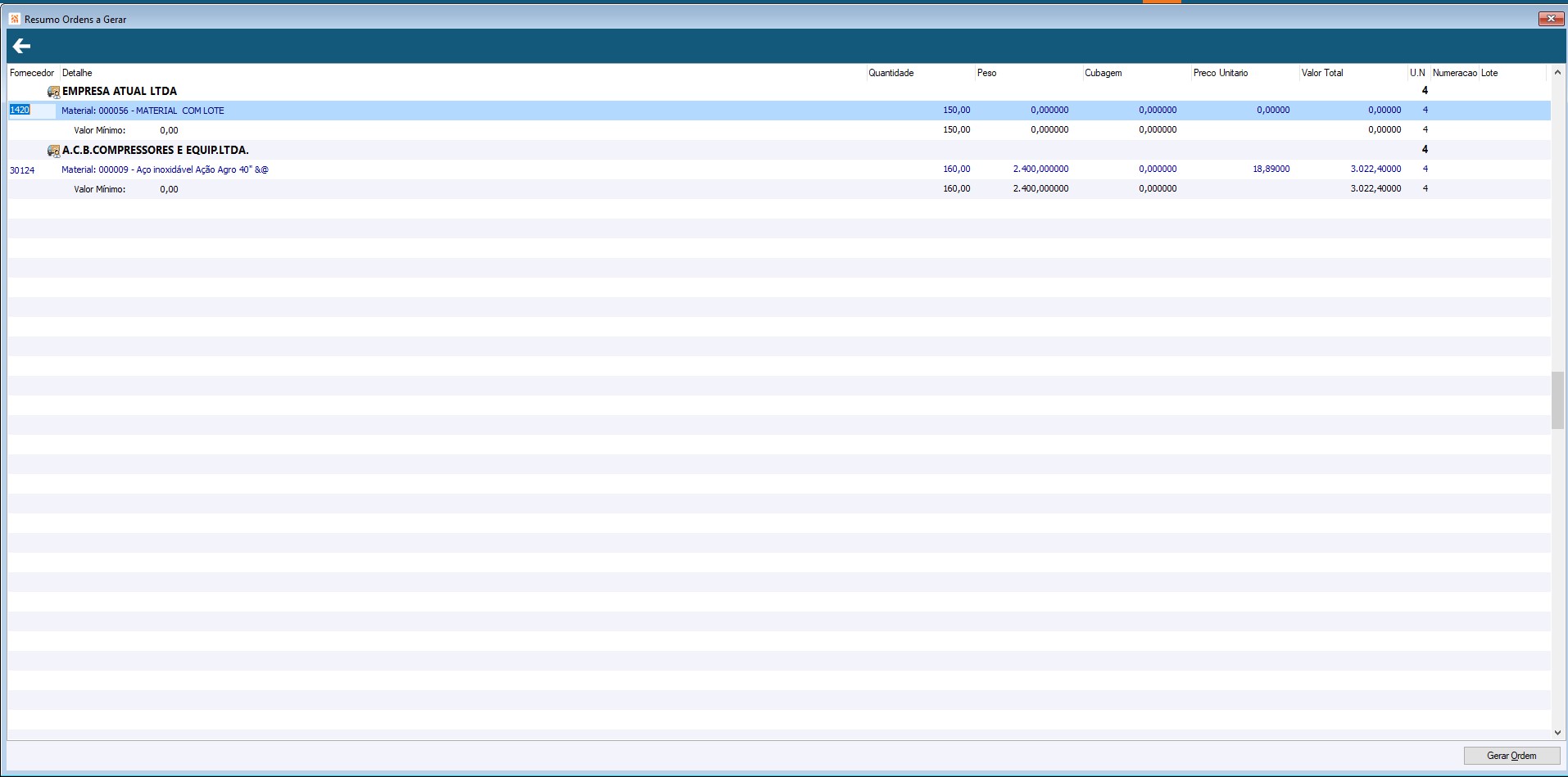This screenshot has width=1568, height=777.
Task: Click quantity 150,00 in the Material 000056 row
Action: pos(957,111)
